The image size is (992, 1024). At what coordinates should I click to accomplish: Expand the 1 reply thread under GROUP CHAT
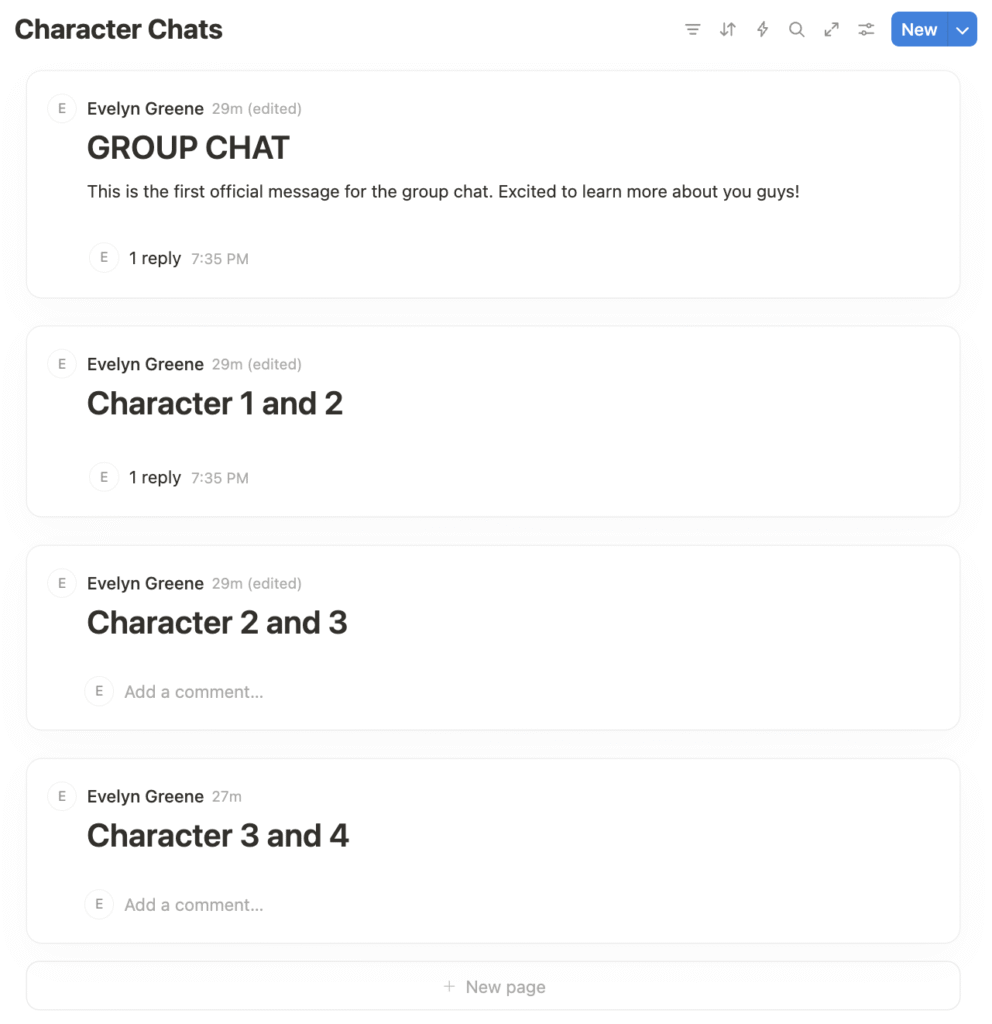155,258
